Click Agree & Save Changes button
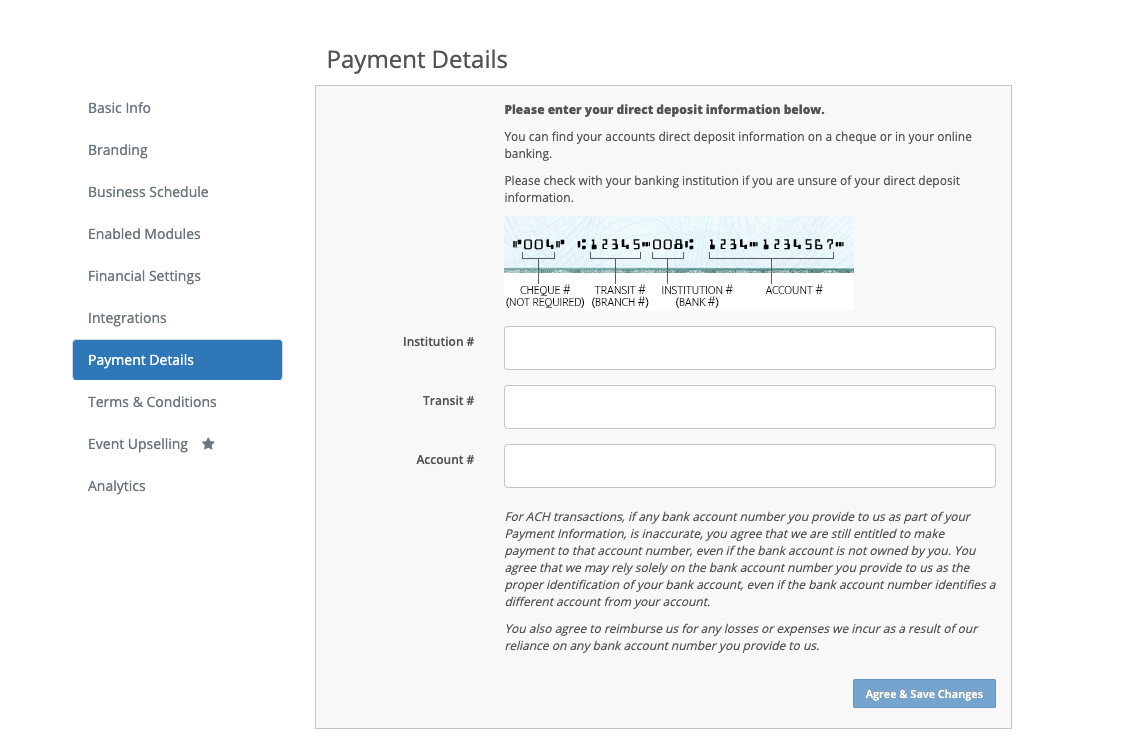The height and width of the screenshot is (736, 1148). [x=924, y=694]
